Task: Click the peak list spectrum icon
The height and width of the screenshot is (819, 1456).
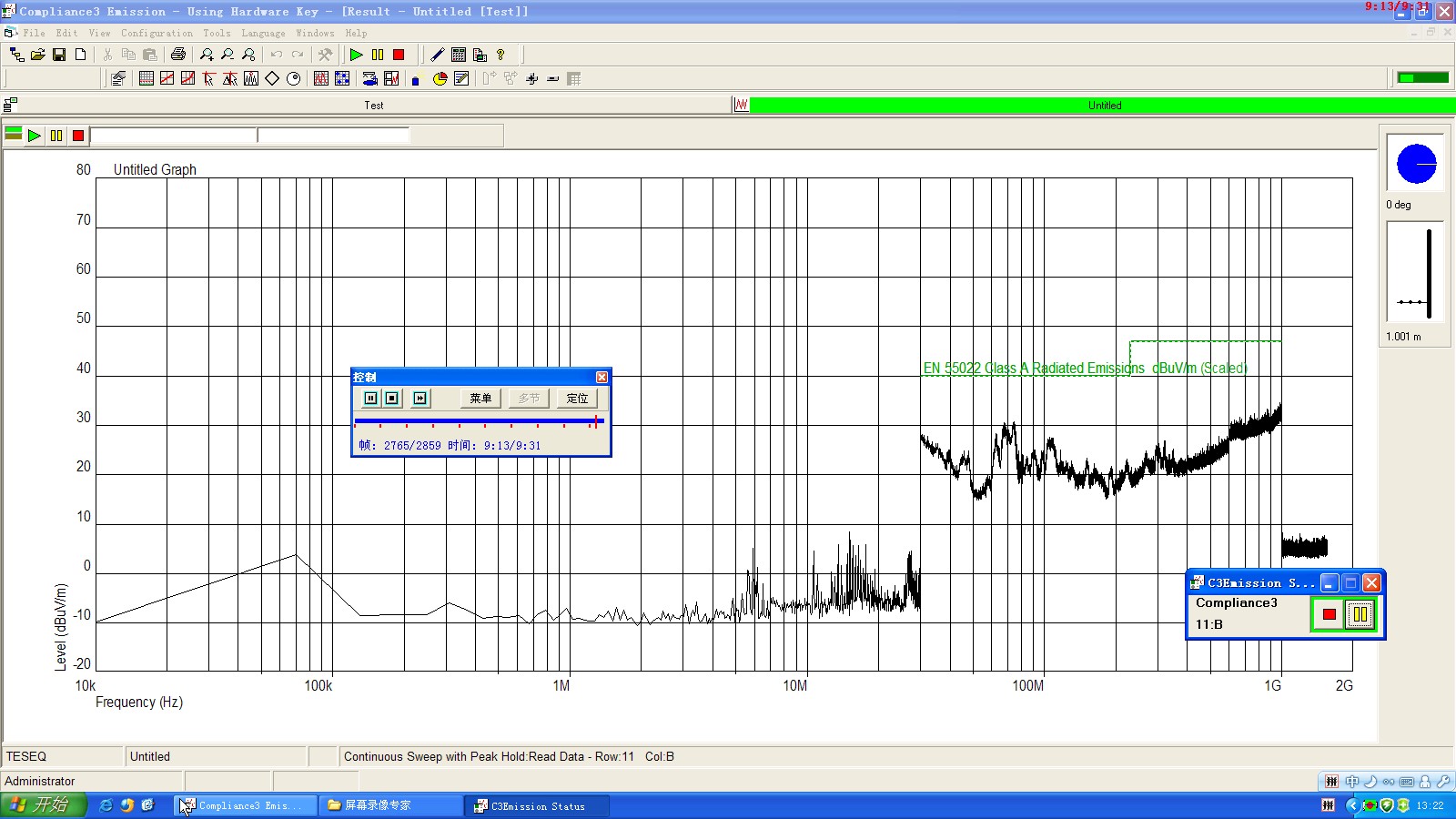Action: click(x=251, y=79)
